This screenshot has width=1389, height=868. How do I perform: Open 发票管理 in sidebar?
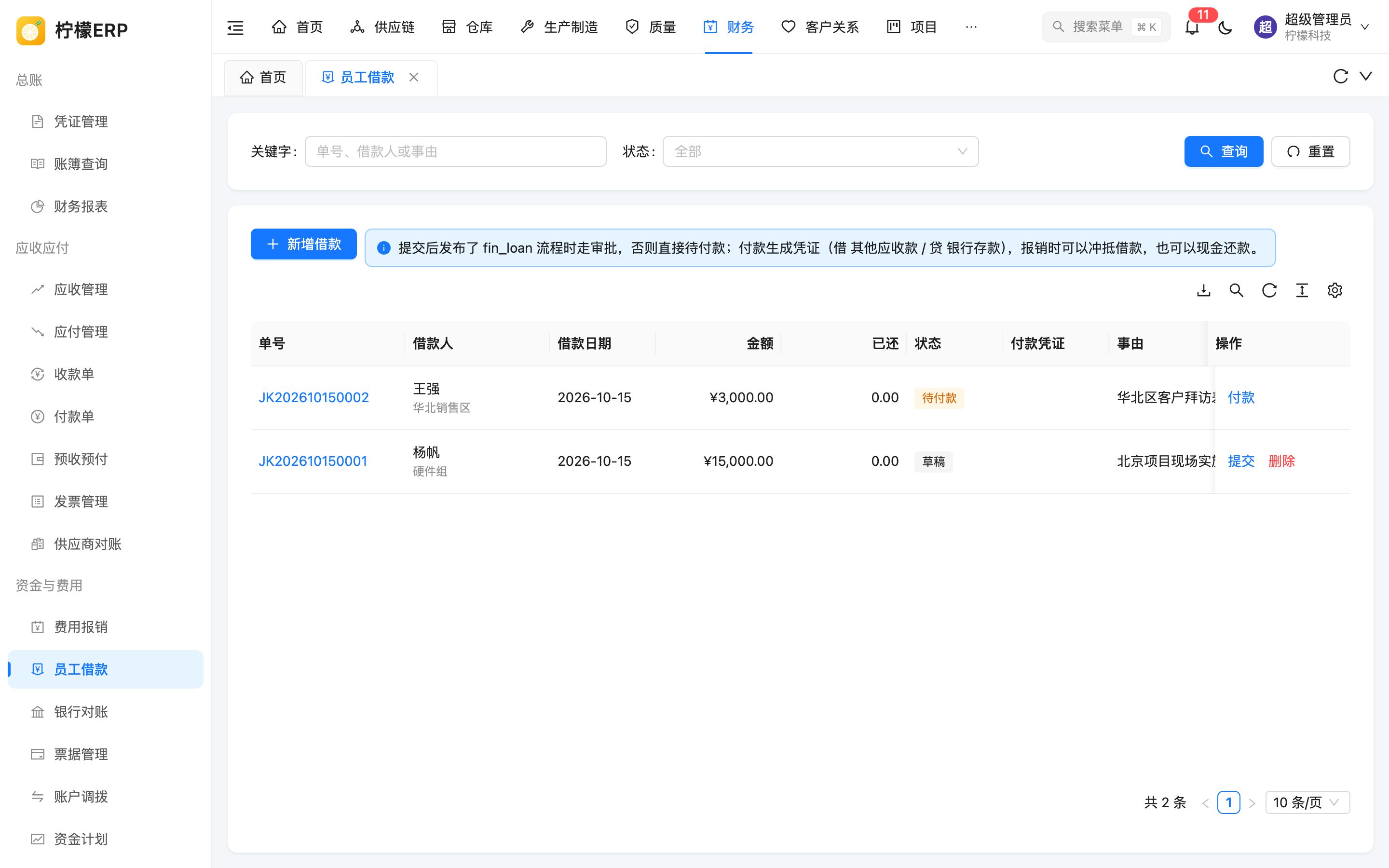coord(106,502)
